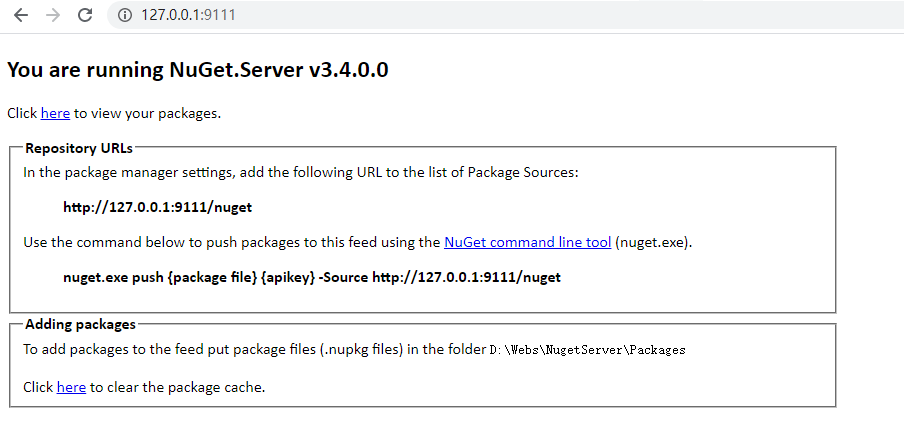
Task: Click the nuget.exe push command line
Action: tap(312, 277)
